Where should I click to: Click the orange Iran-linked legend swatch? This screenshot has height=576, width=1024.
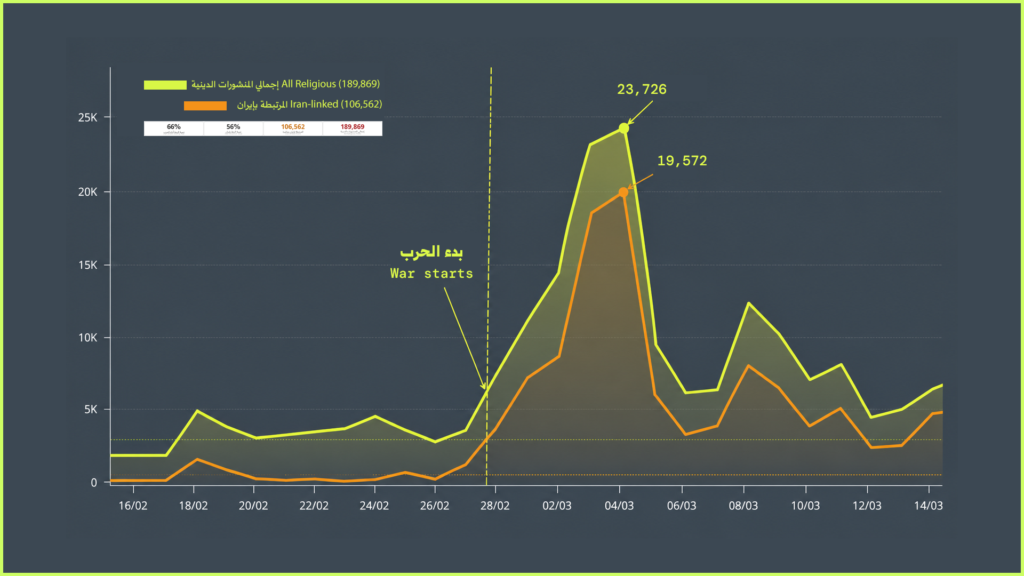coord(205,105)
